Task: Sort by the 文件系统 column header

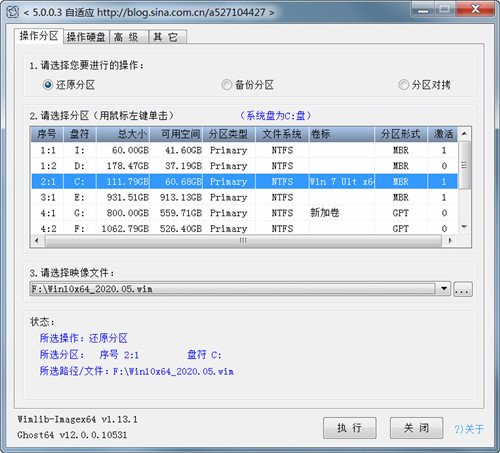Action: tap(282, 134)
